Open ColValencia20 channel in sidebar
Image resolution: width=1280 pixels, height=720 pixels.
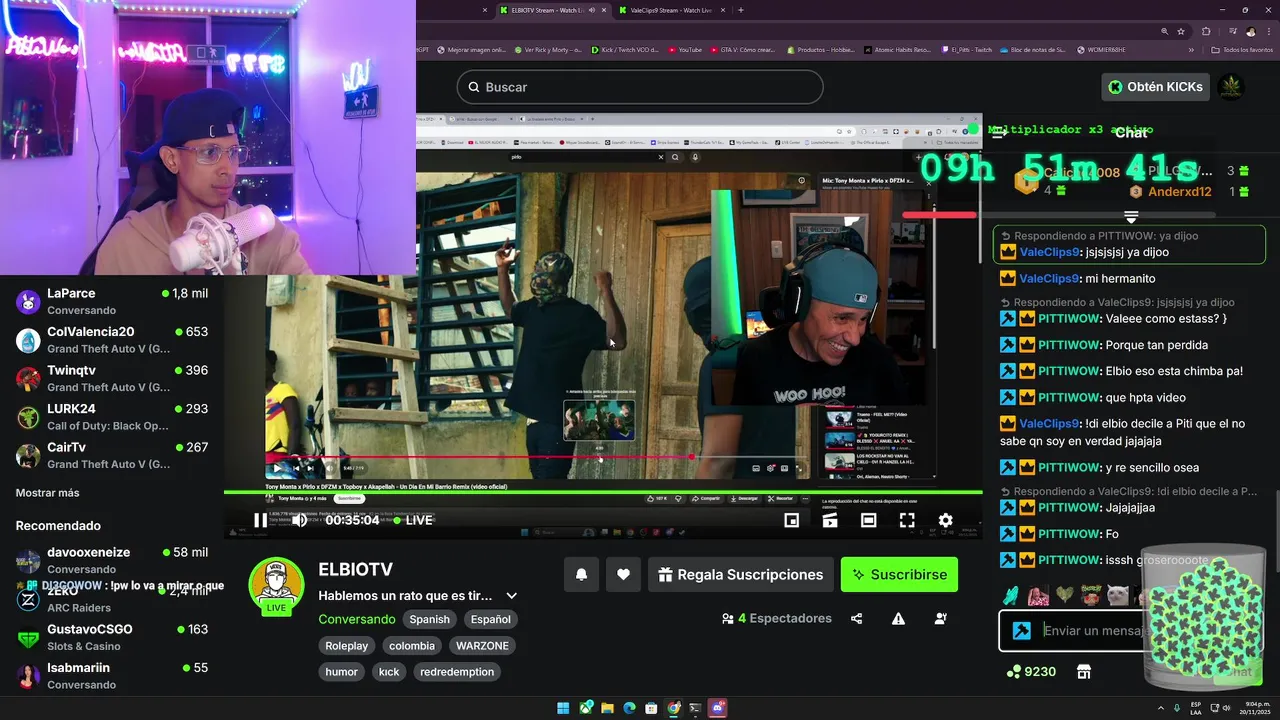(112, 339)
